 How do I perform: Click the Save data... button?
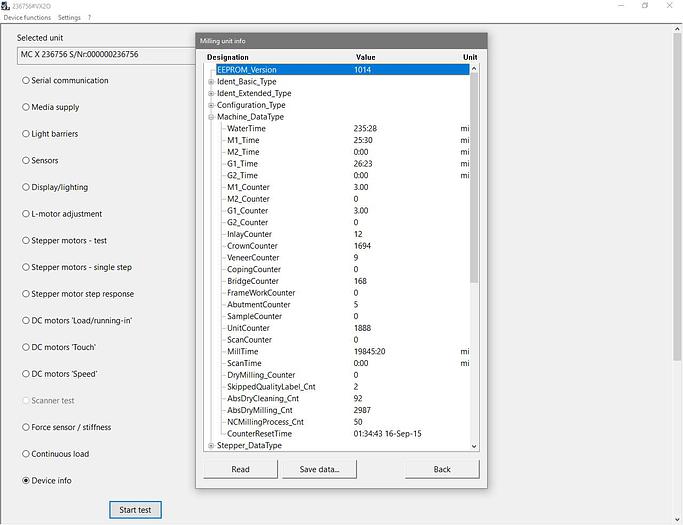[x=319, y=469]
